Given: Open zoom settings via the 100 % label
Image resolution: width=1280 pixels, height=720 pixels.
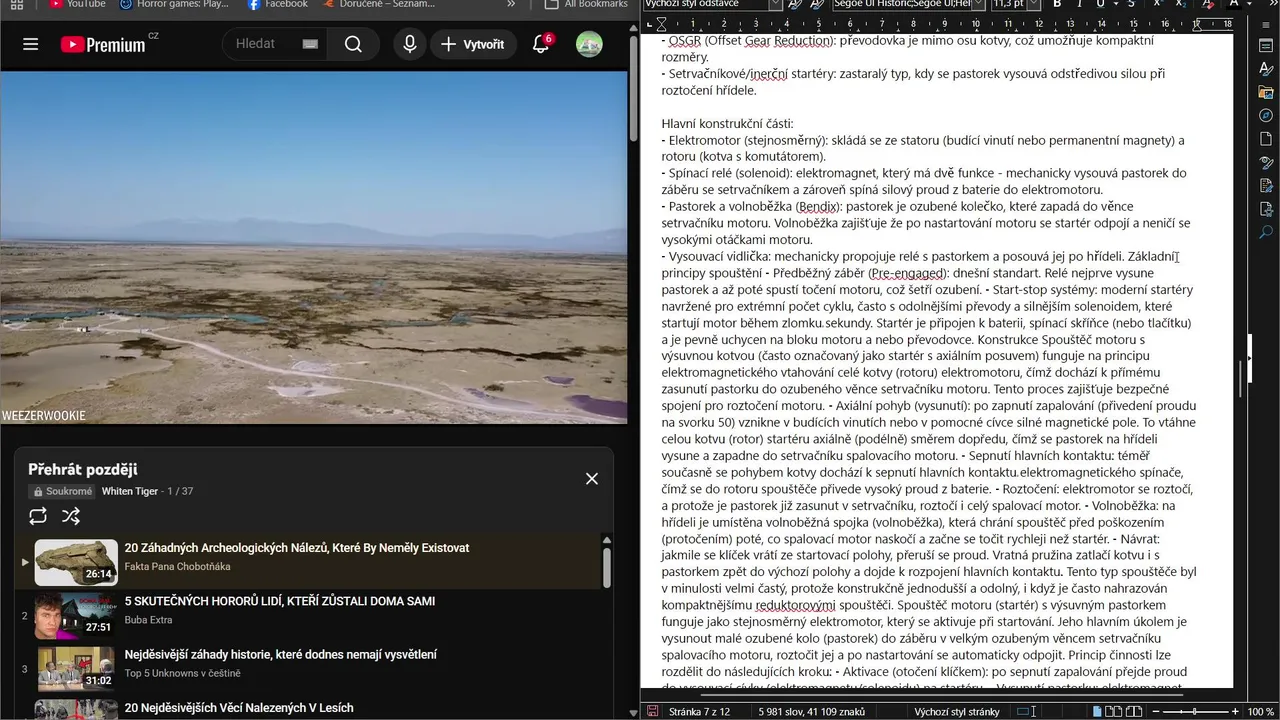Looking at the screenshot, I should [x=1261, y=712].
